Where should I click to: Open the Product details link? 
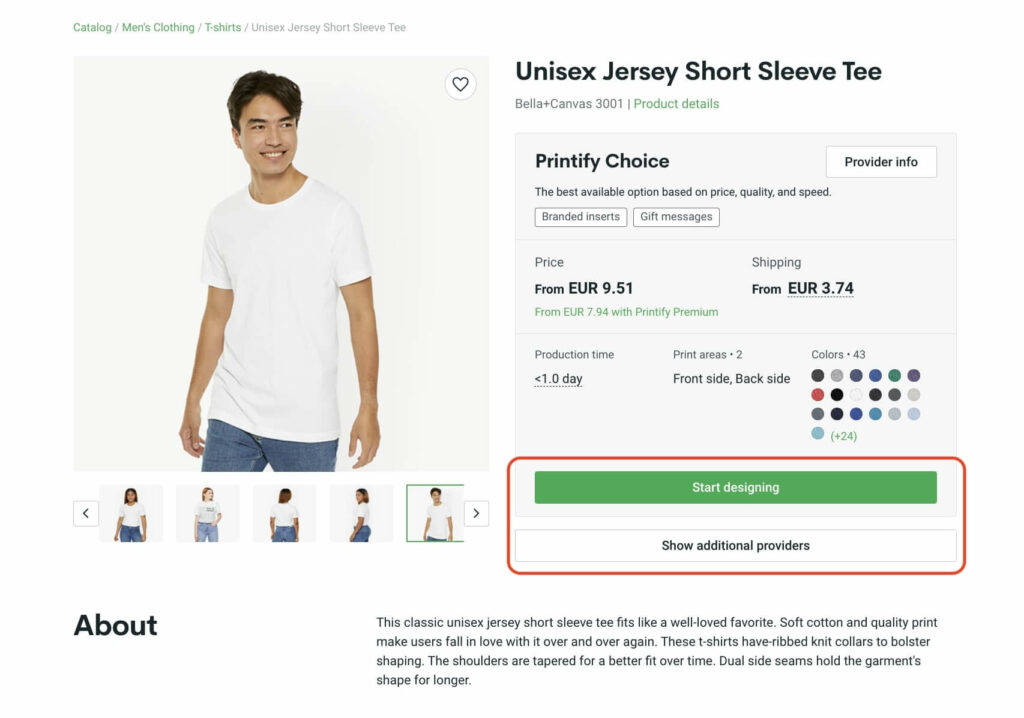point(677,103)
